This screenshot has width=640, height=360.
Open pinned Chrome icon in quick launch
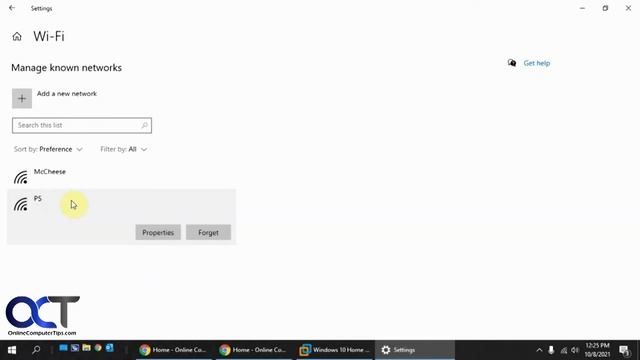98,348
